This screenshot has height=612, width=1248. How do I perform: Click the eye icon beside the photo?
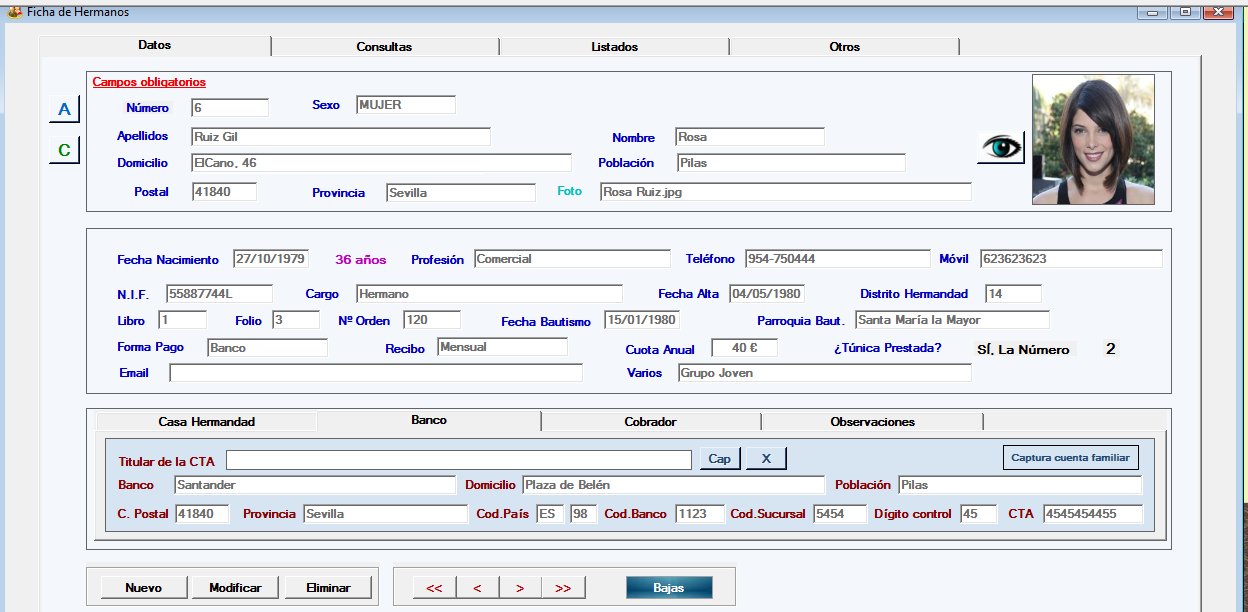click(1001, 147)
